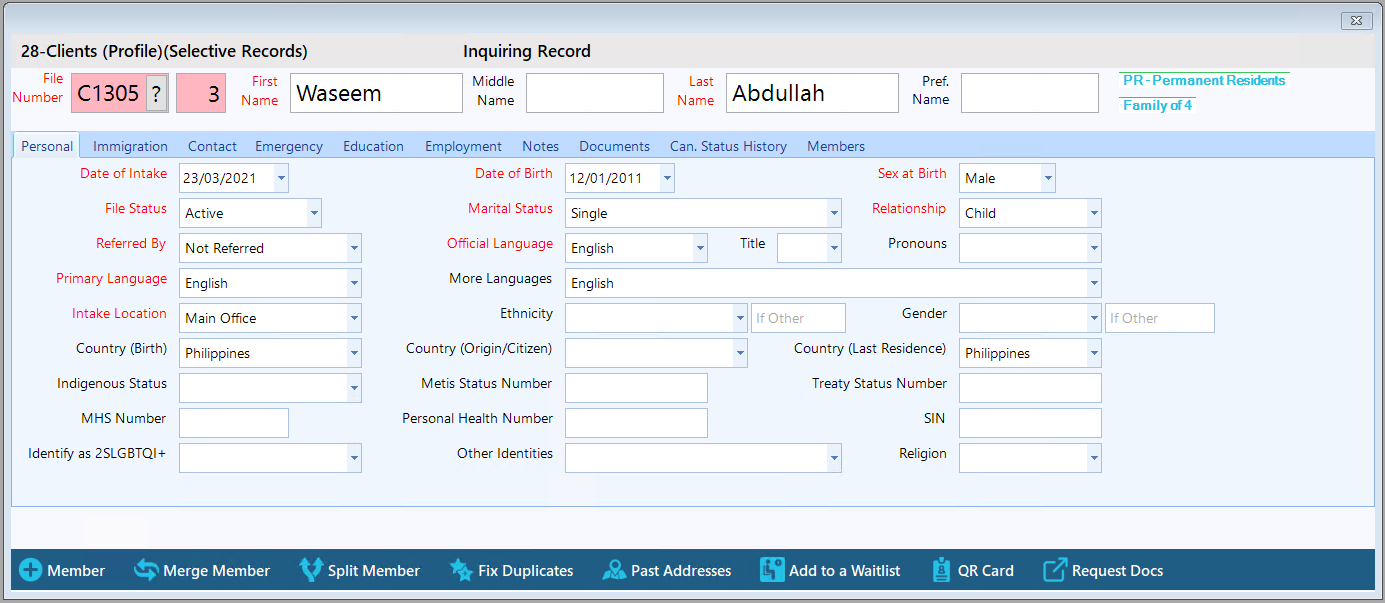Open the Date of Intake date picker
1385x603 pixels.
281,178
